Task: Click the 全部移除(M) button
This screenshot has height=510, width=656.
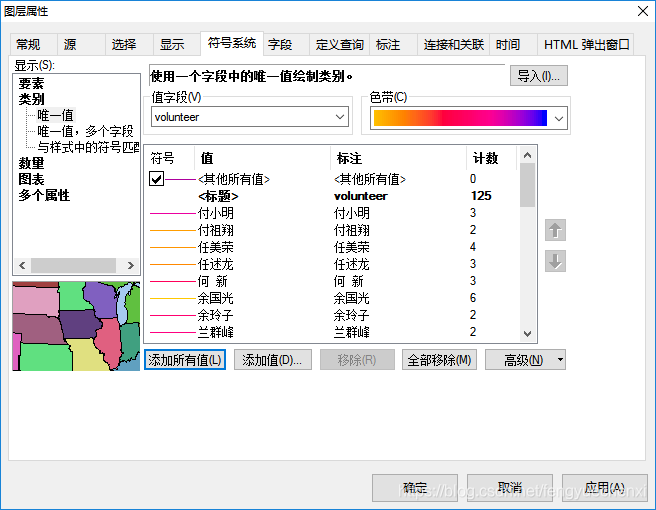Action: coord(439,360)
